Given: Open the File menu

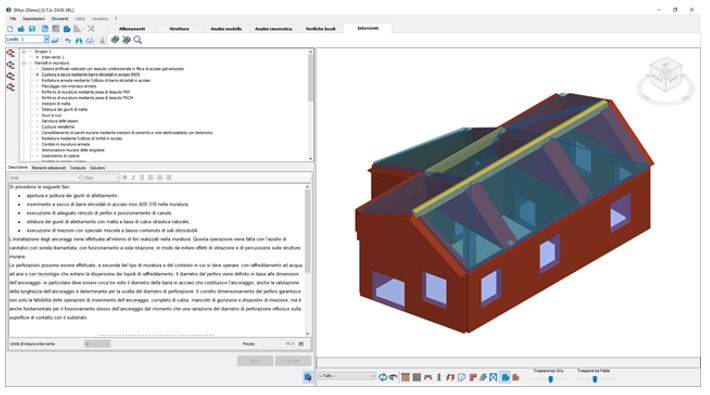Looking at the screenshot, I should (x=13, y=19).
